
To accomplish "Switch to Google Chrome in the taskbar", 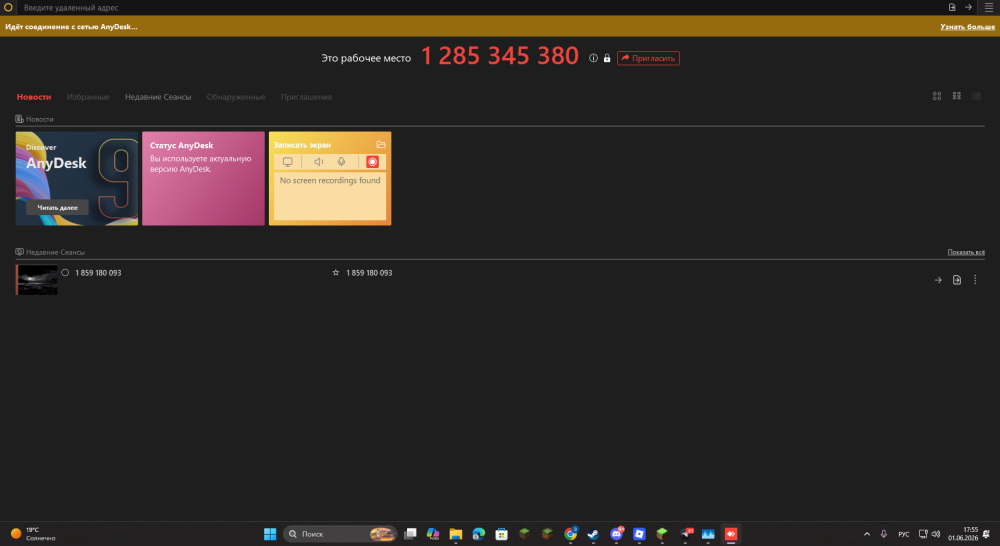I will click(x=571, y=534).
